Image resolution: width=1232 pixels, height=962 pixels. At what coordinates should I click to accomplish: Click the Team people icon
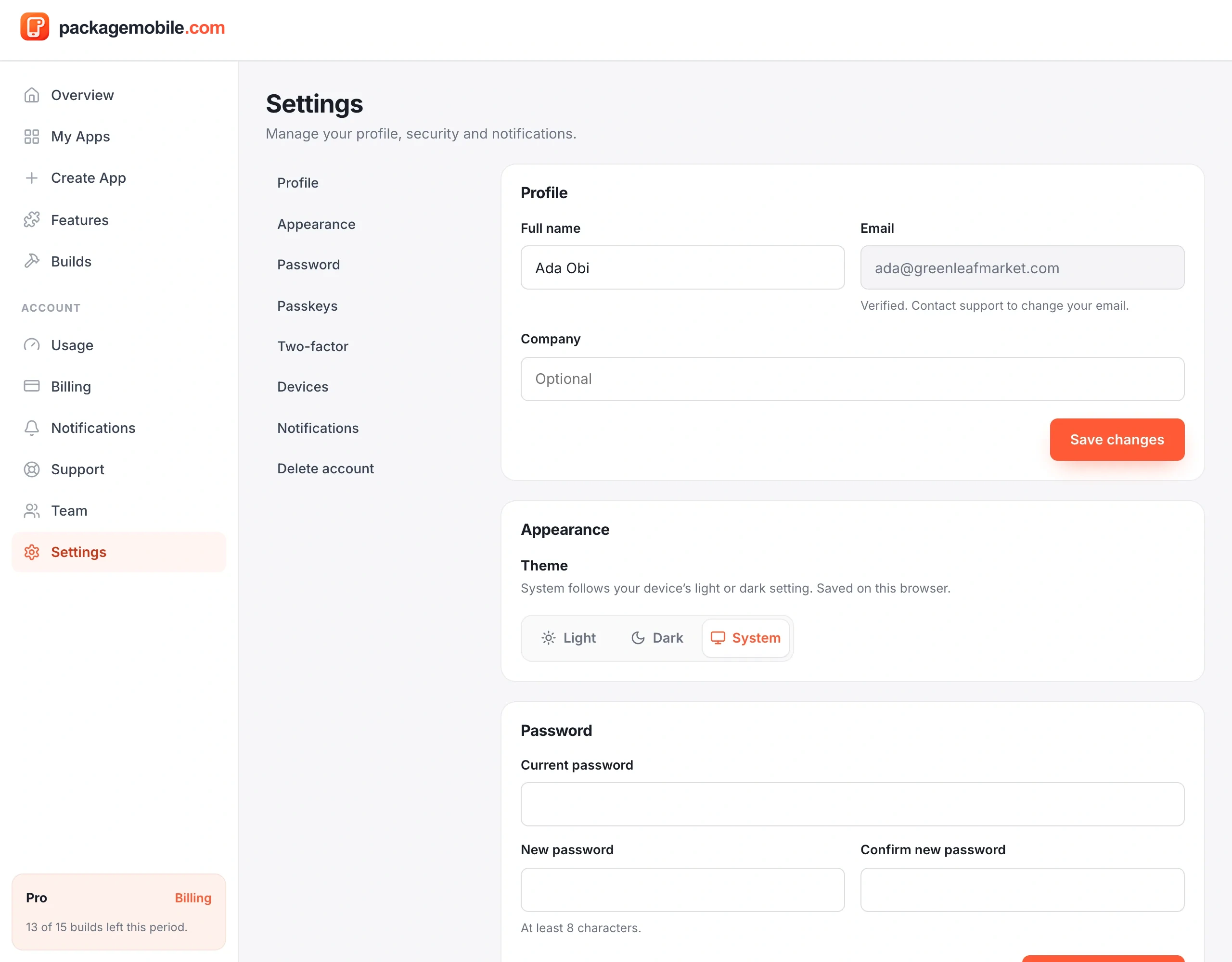pyautogui.click(x=32, y=510)
